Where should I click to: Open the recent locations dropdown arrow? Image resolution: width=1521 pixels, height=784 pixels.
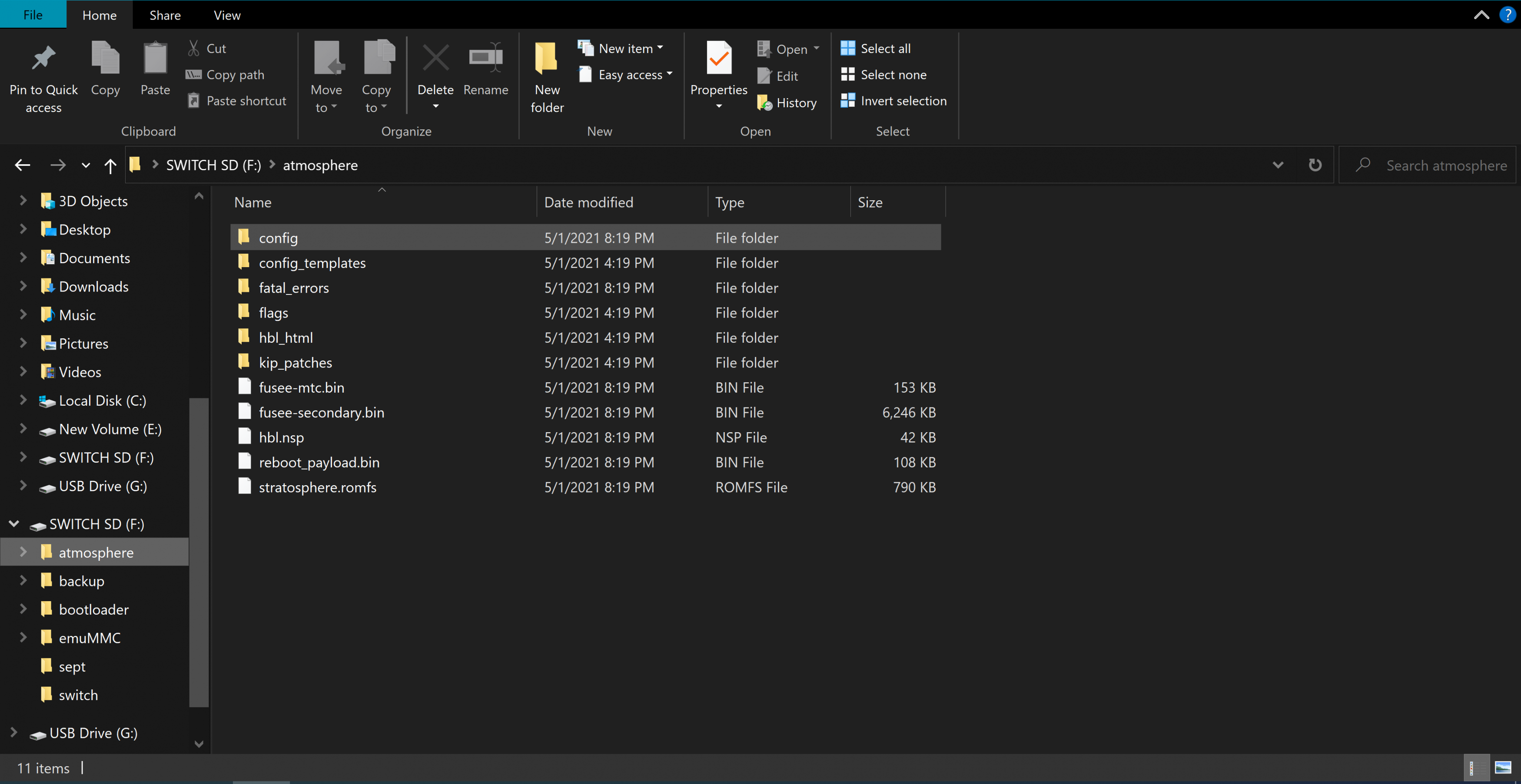[86, 165]
